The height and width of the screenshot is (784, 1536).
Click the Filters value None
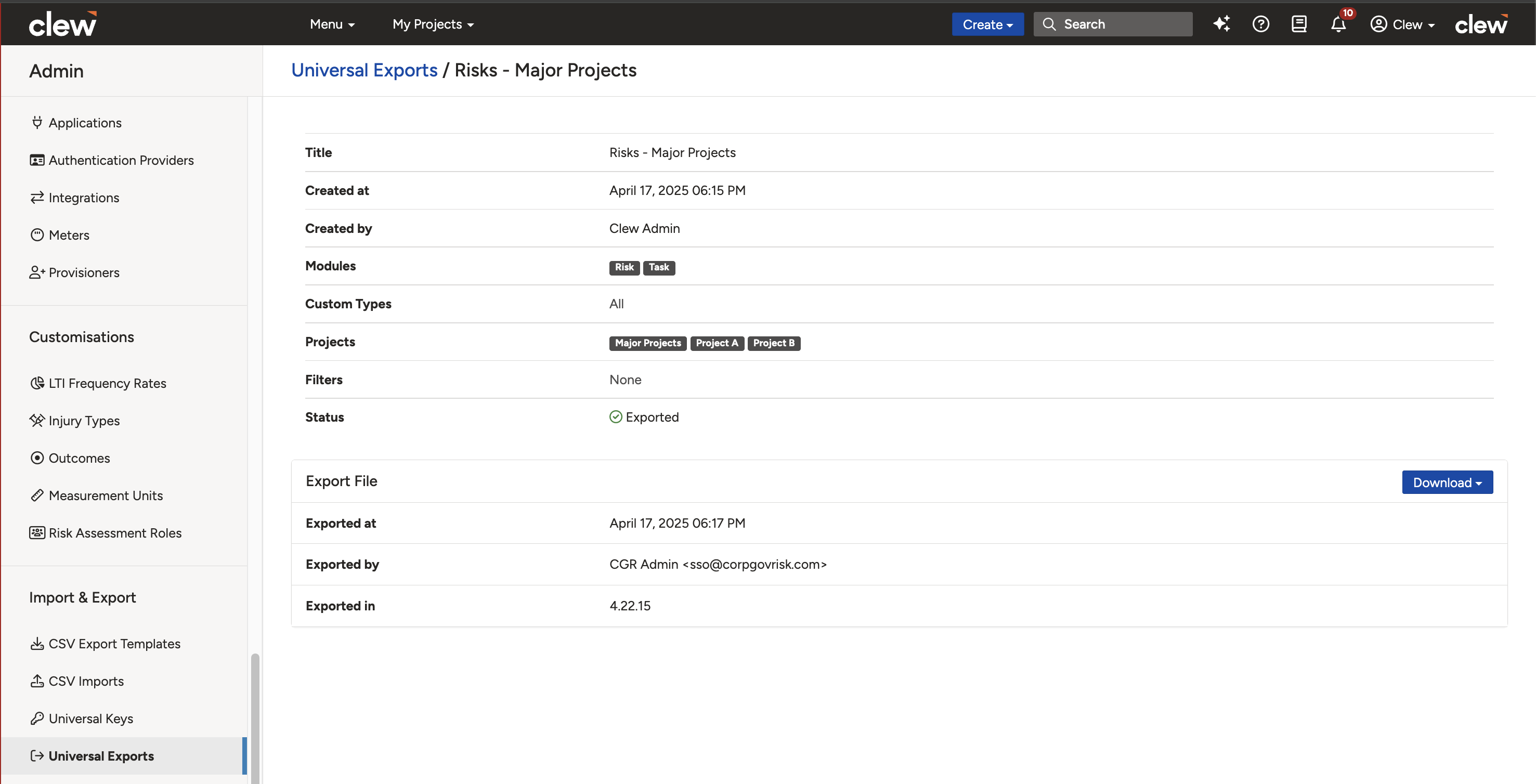tap(626, 380)
